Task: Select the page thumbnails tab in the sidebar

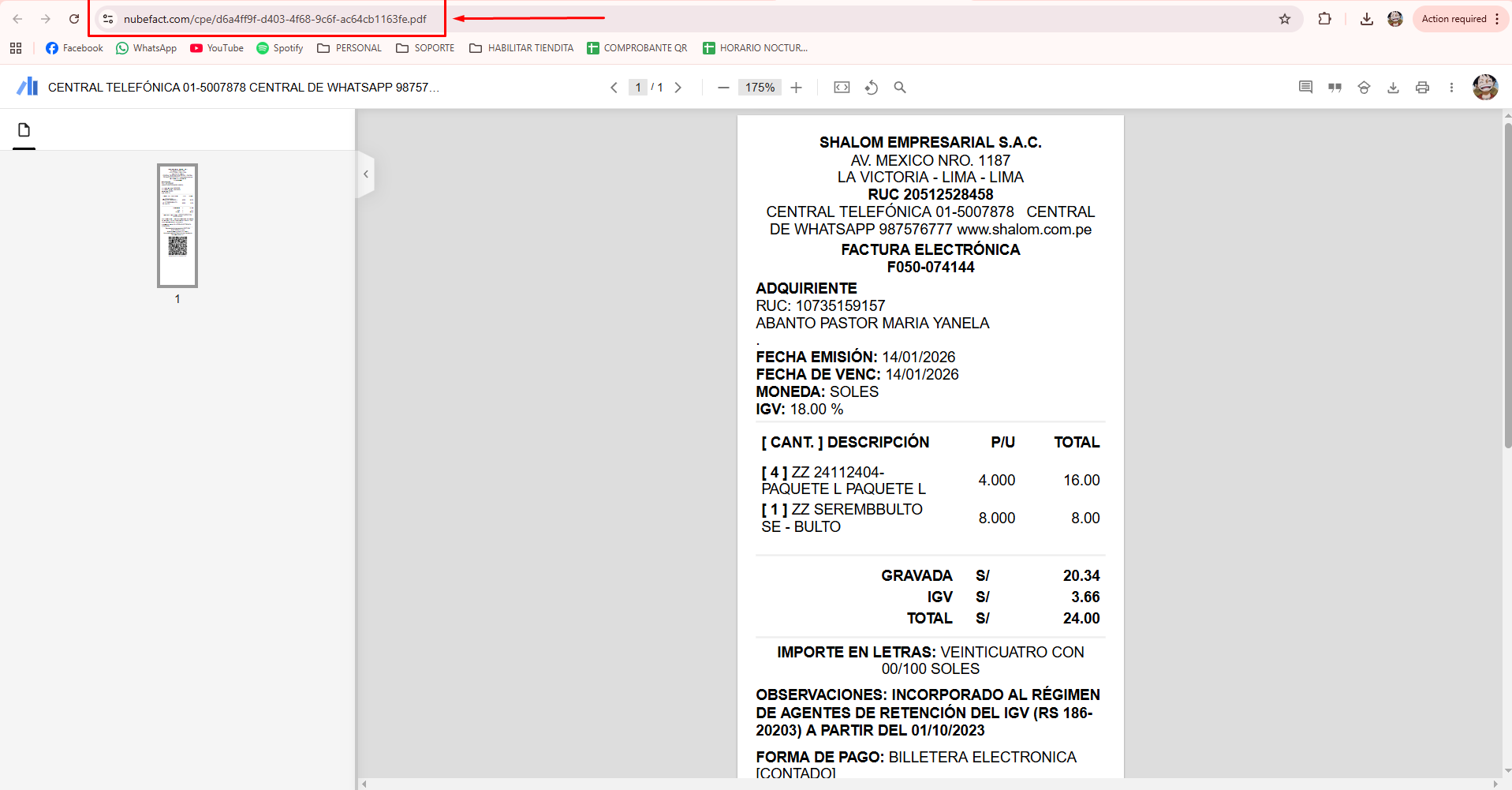Action: point(24,130)
